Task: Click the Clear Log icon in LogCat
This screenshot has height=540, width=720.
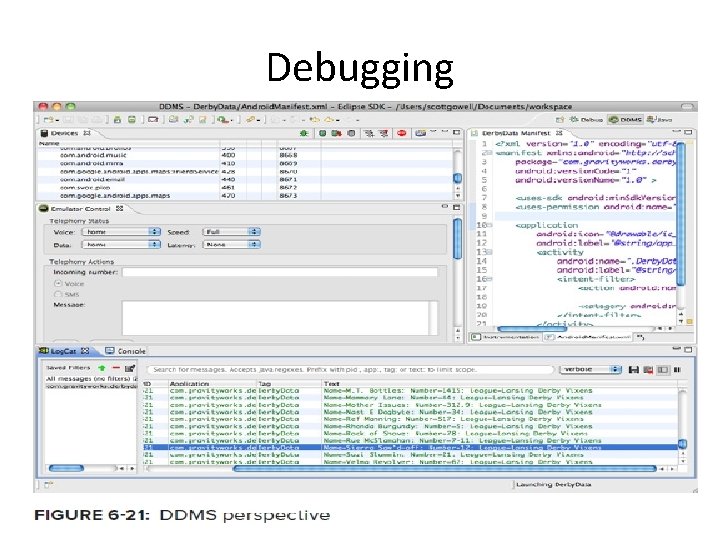Action: 648,370
